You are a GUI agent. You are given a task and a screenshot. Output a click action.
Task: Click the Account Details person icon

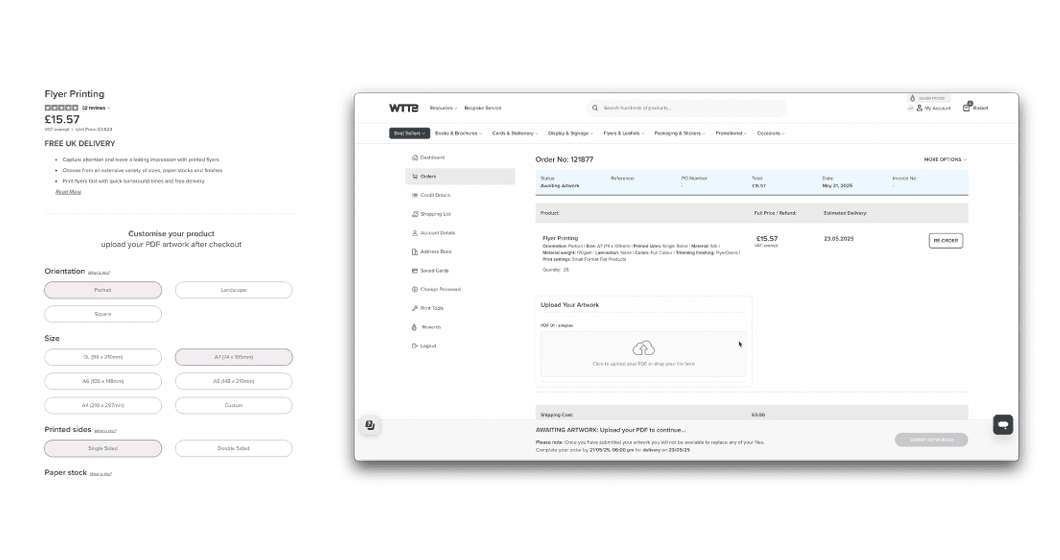pyautogui.click(x=414, y=233)
